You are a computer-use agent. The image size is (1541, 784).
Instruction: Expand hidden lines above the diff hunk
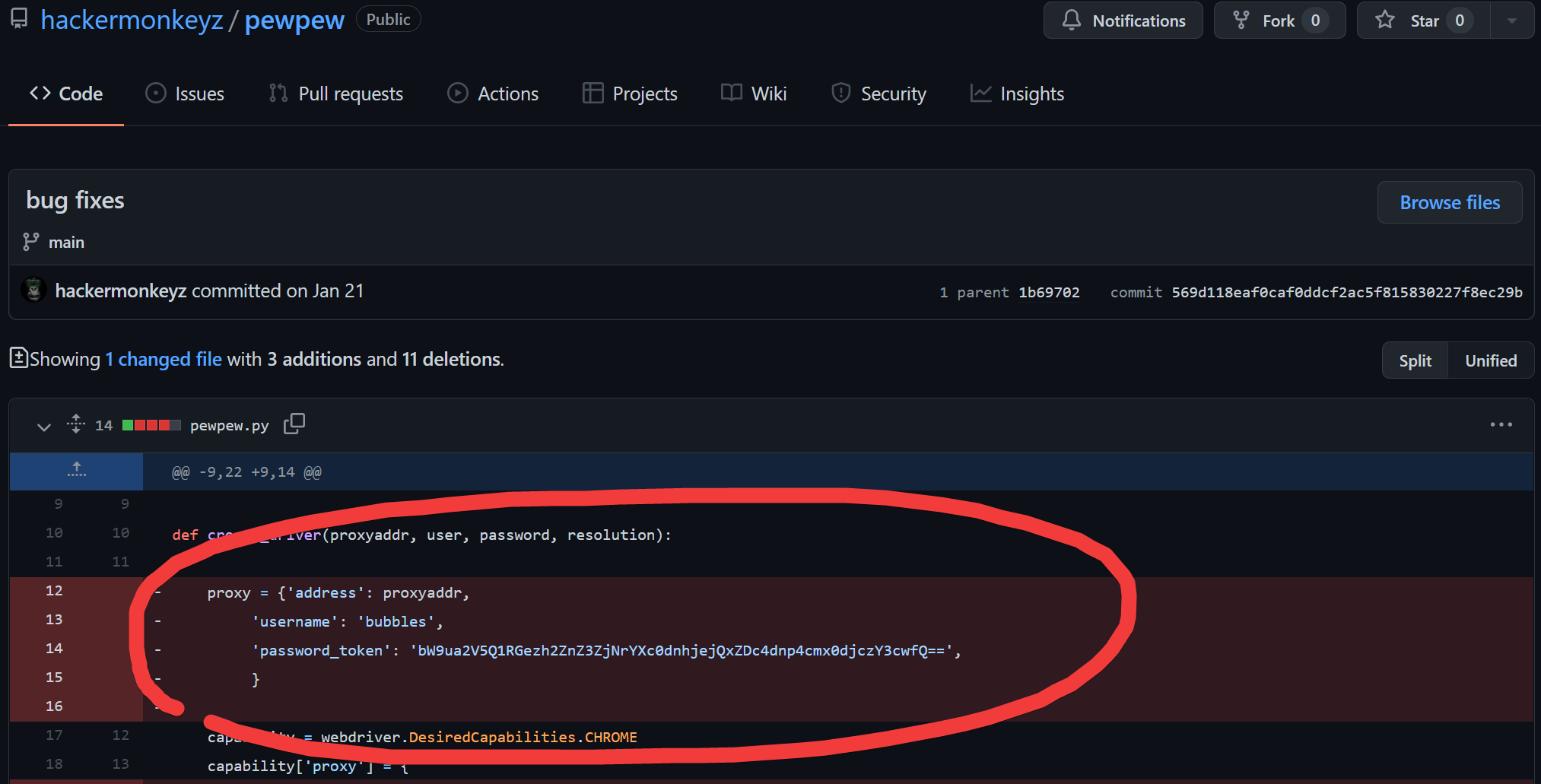click(76, 471)
